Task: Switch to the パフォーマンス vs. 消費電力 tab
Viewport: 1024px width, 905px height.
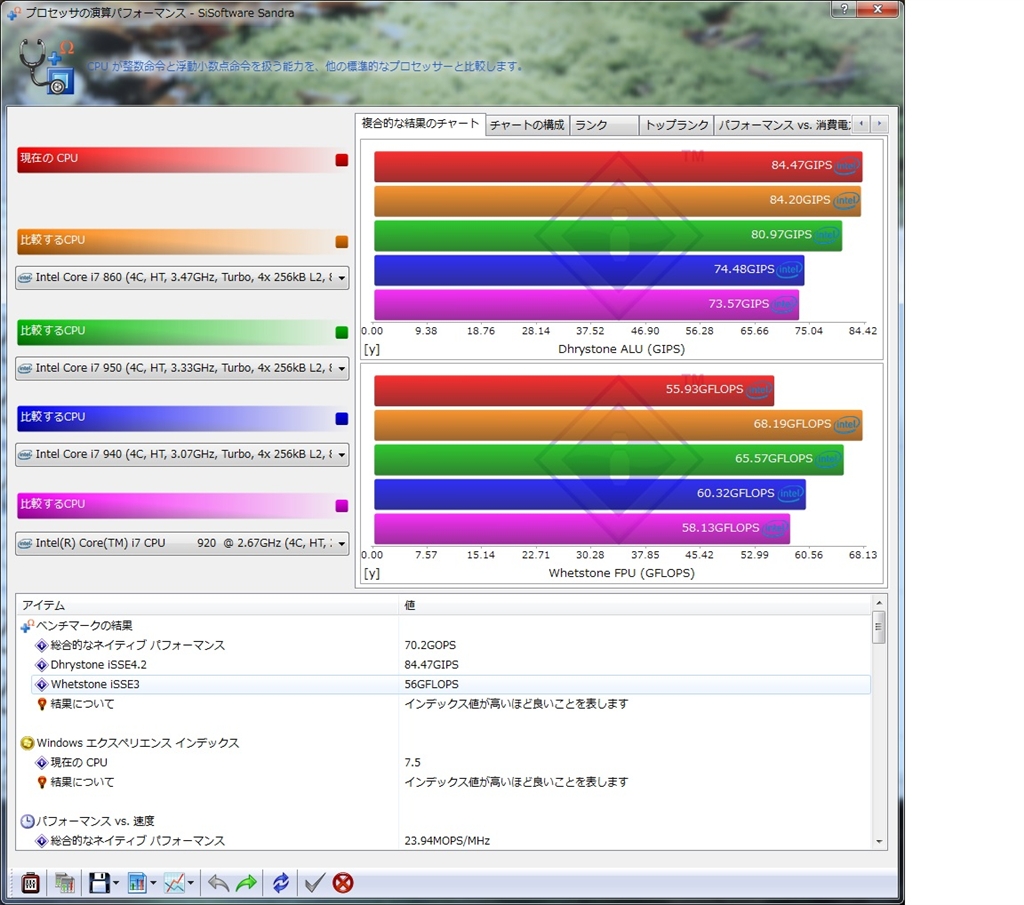Action: pos(784,125)
